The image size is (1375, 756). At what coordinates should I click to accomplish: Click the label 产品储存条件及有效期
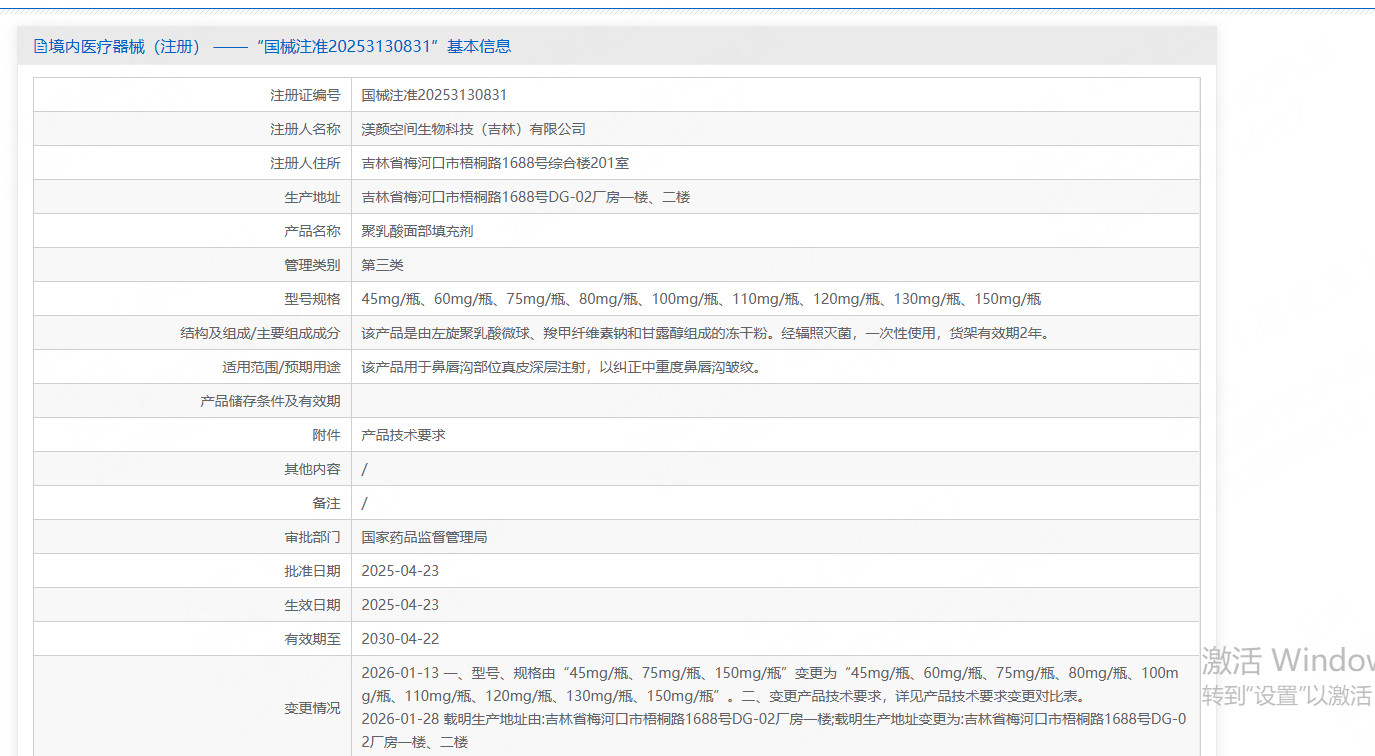click(270, 401)
